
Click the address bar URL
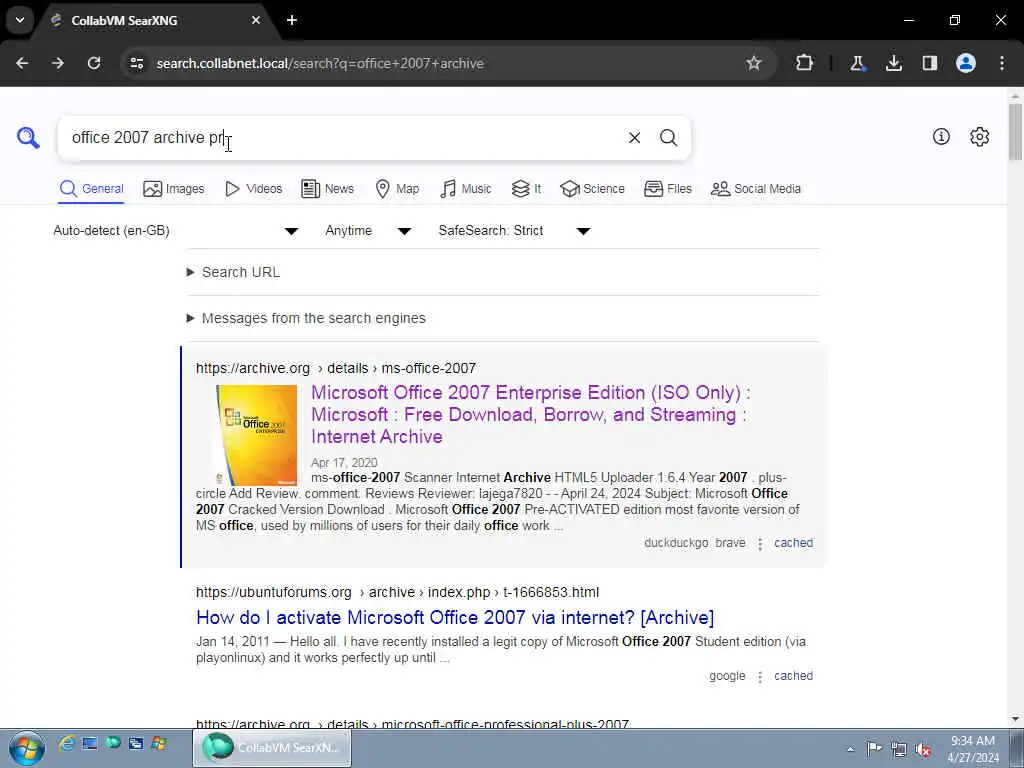[x=320, y=63]
